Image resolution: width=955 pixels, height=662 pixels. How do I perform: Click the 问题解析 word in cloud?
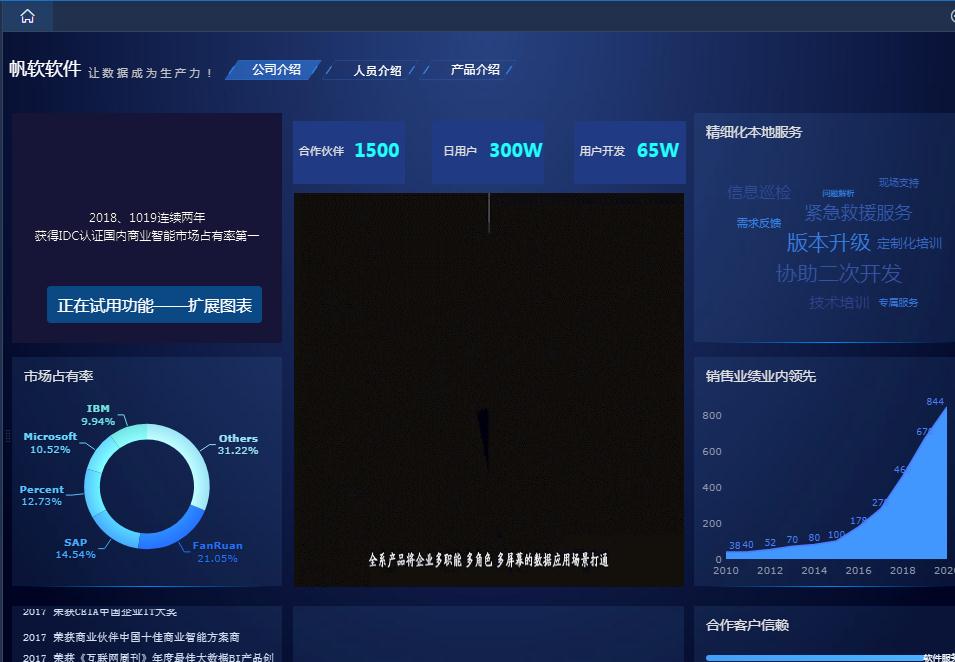point(837,193)
